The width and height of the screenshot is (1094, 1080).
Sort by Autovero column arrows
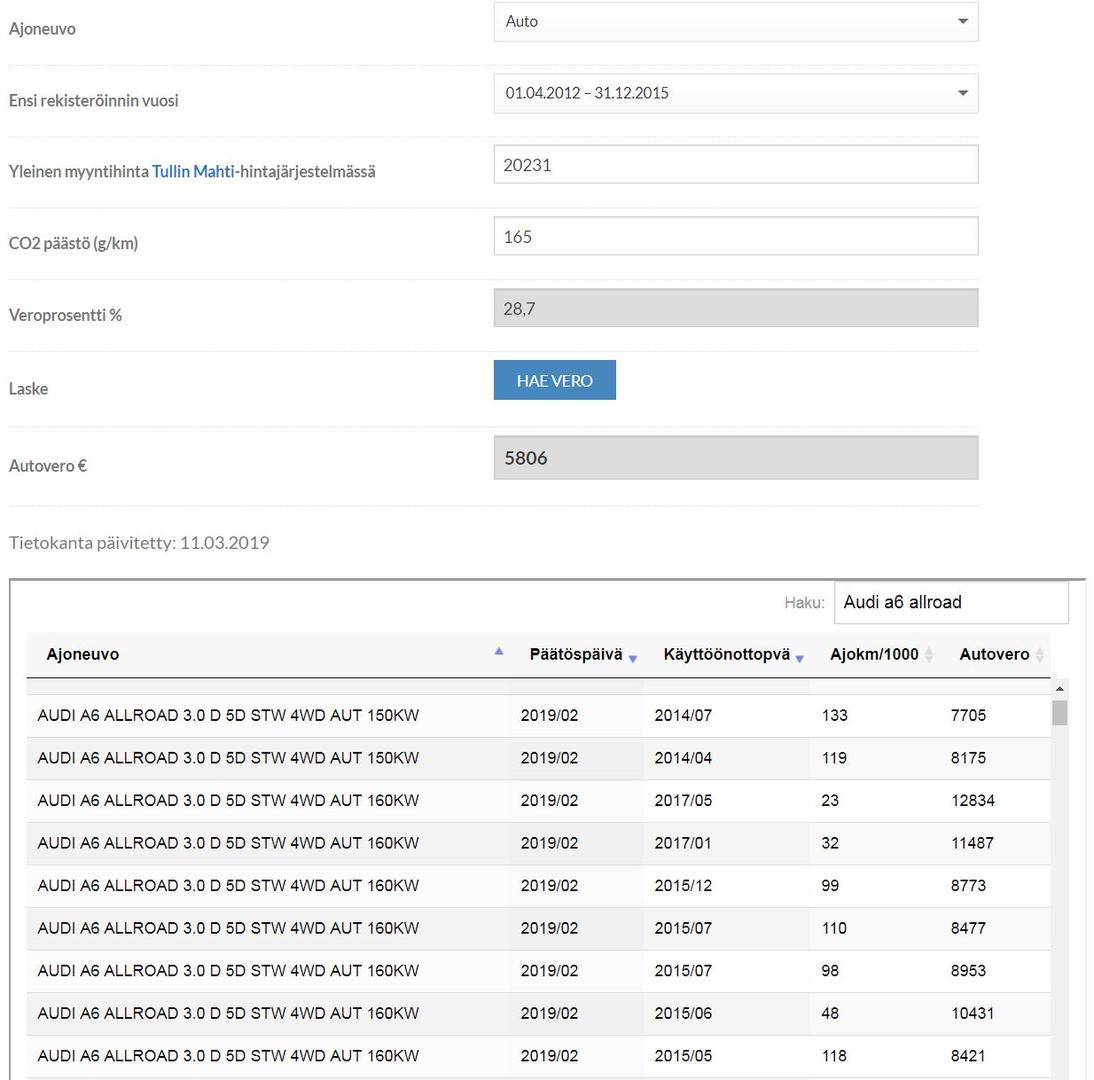(1040, 655)
